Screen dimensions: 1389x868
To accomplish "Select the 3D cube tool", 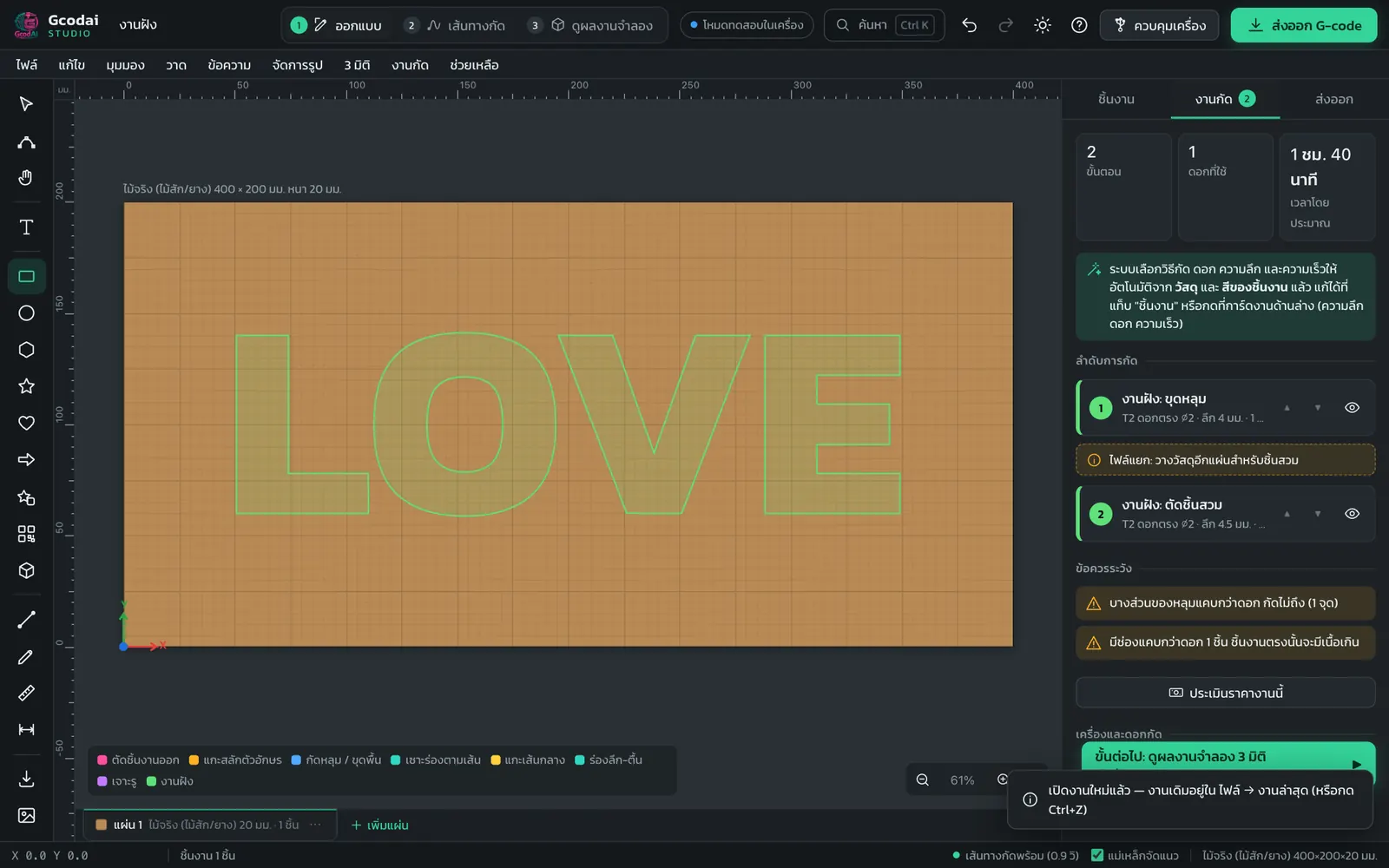I will pos(26,570).
